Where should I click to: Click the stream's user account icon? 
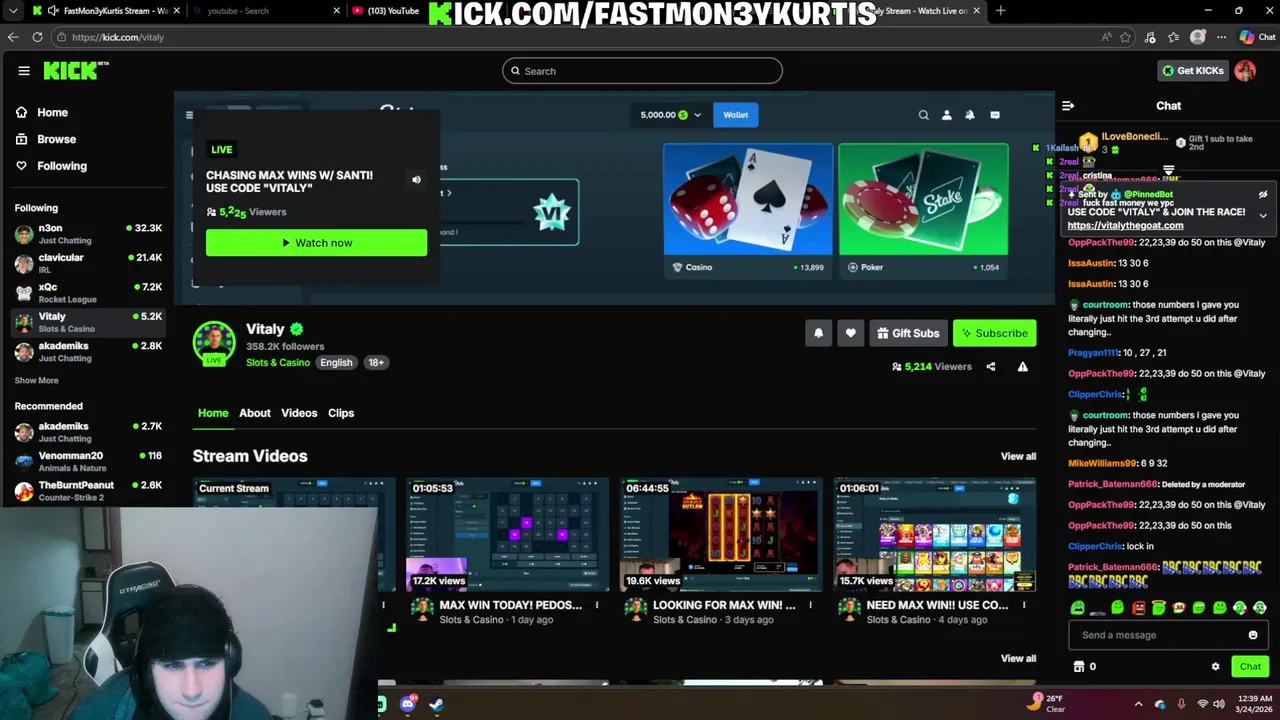947,115
